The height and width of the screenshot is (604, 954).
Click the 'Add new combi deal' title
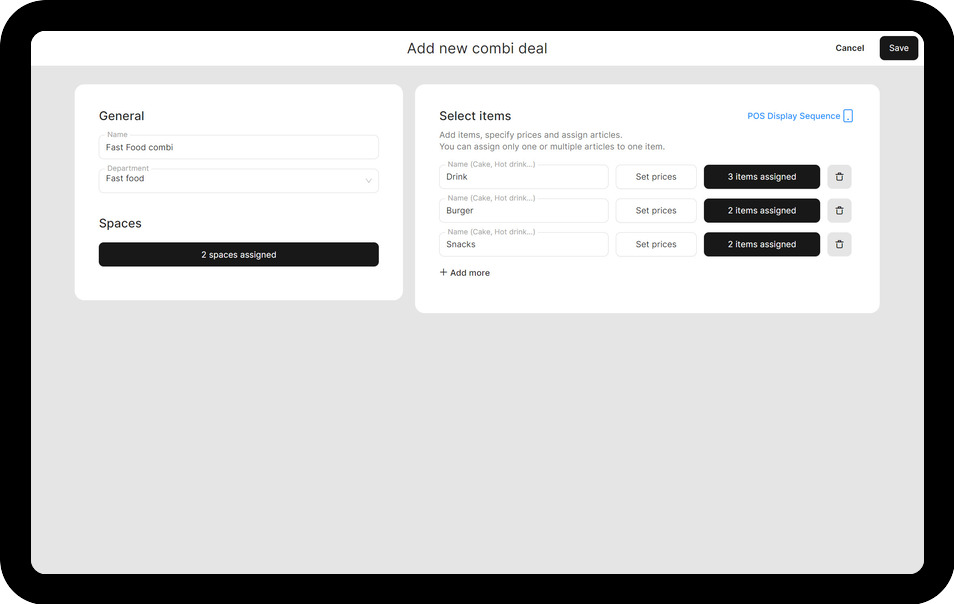click(477, 48)
